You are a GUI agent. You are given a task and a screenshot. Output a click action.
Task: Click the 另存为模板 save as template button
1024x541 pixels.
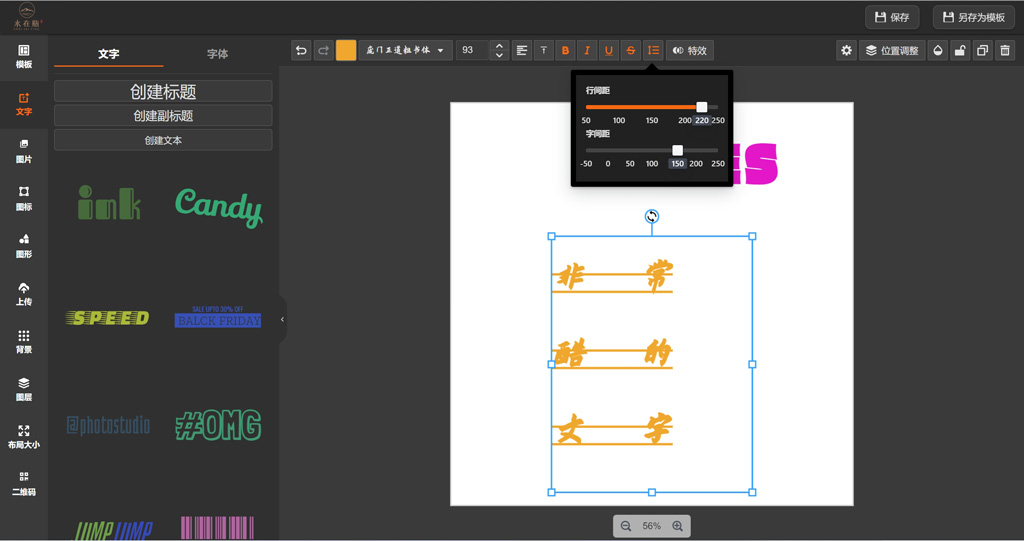[x=974, y=18]
